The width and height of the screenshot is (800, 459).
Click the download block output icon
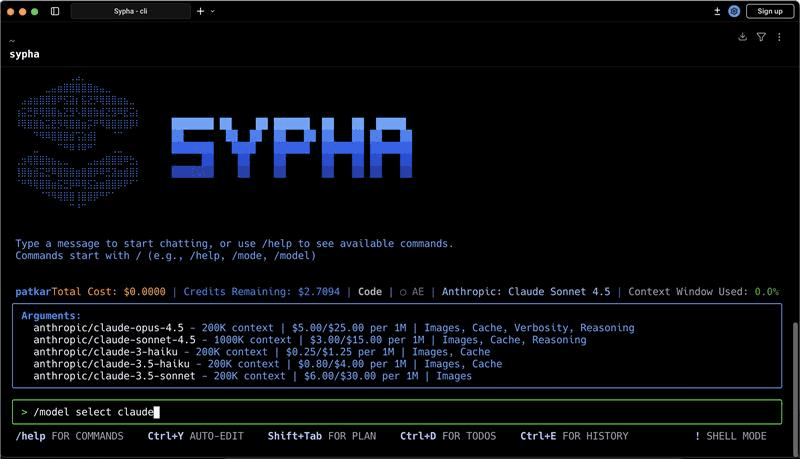742,37
